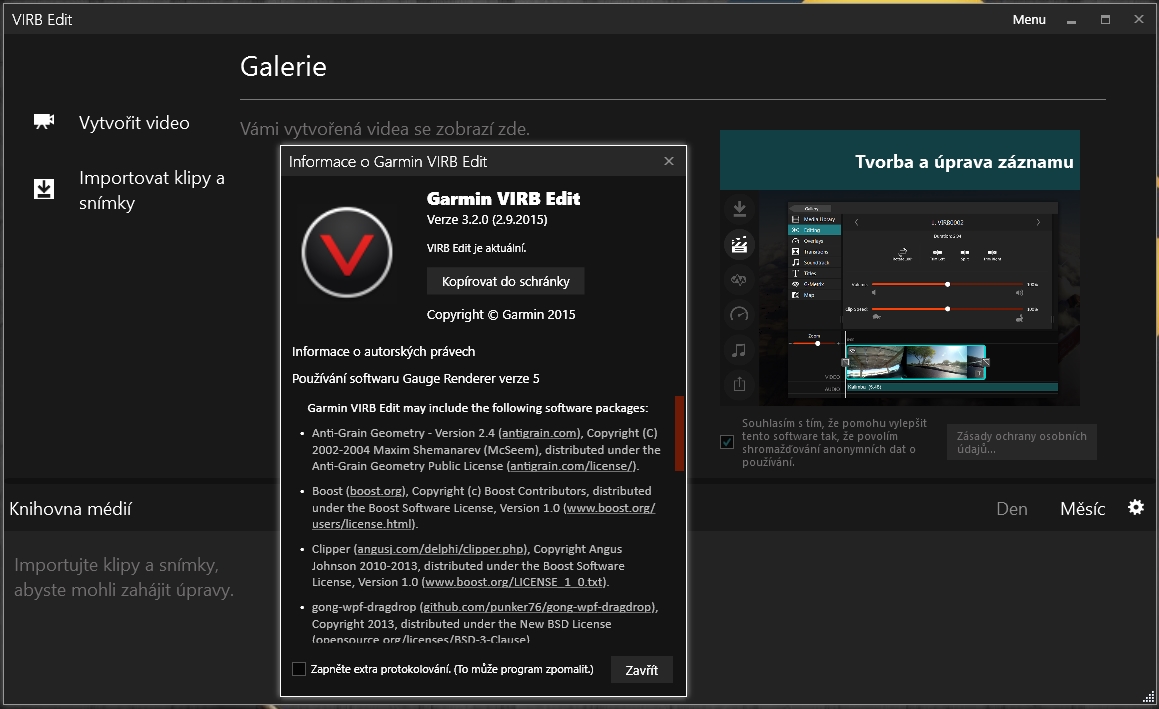Click Zavřít to dismiss the dialog

coord(642,670)
